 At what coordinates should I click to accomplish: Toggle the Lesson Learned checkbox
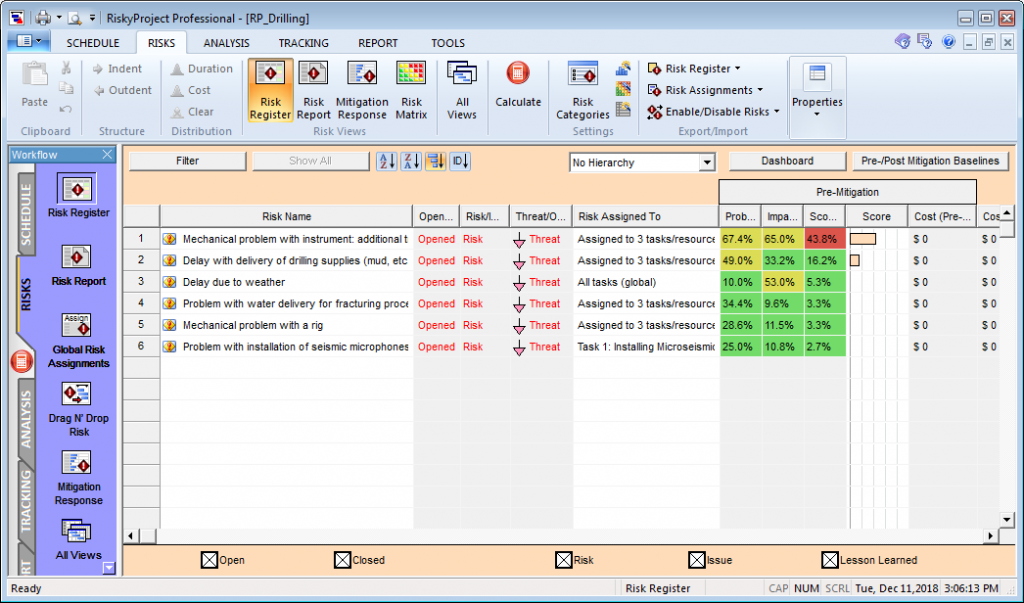pos(829,560)
